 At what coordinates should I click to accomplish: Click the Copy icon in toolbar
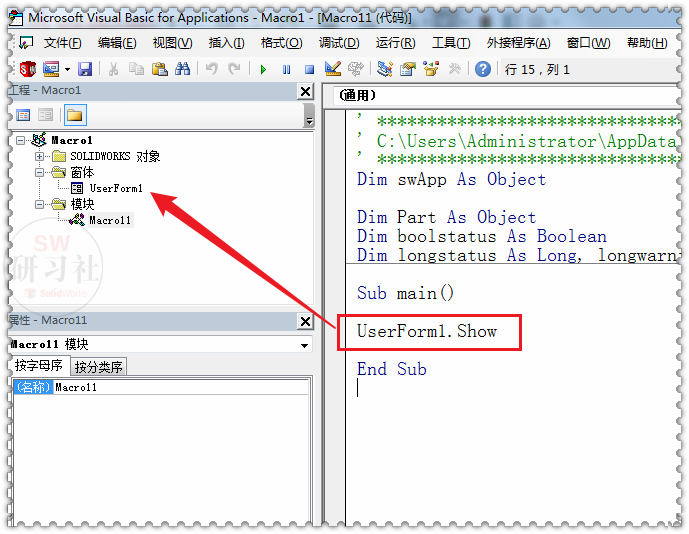point(136,69)
